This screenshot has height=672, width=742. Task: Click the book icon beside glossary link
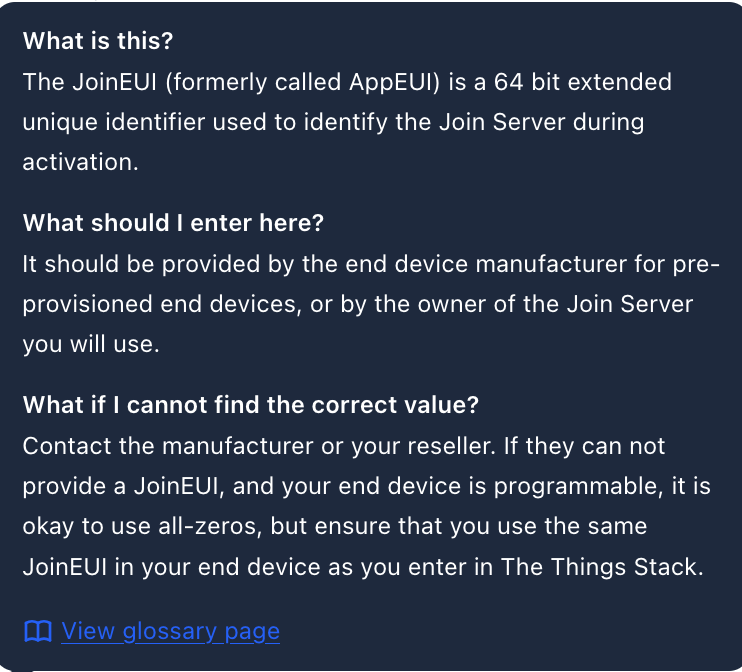(x=38, y=631)
